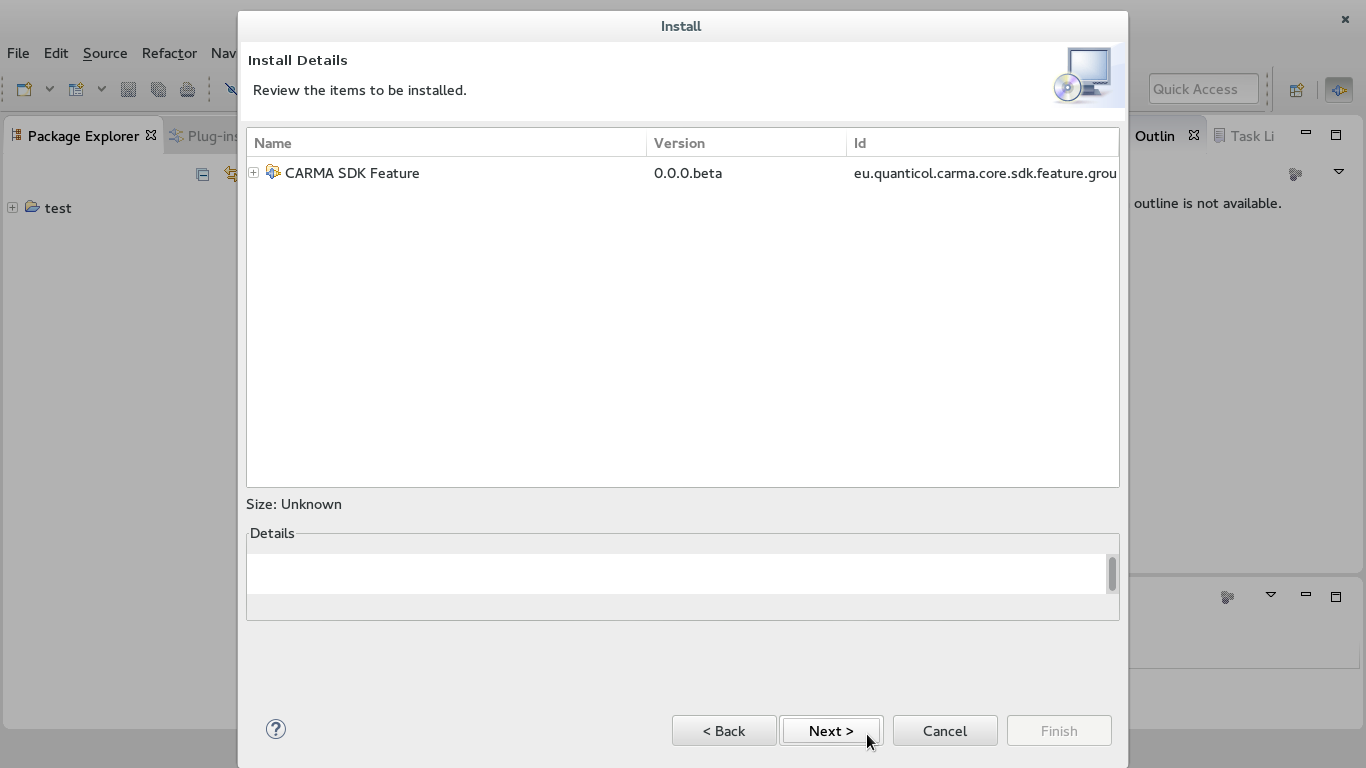Image resolution: width=1366 pixels, height=768 pixels.
Task: Sort by the Name column header
Action: click(447, 143)
